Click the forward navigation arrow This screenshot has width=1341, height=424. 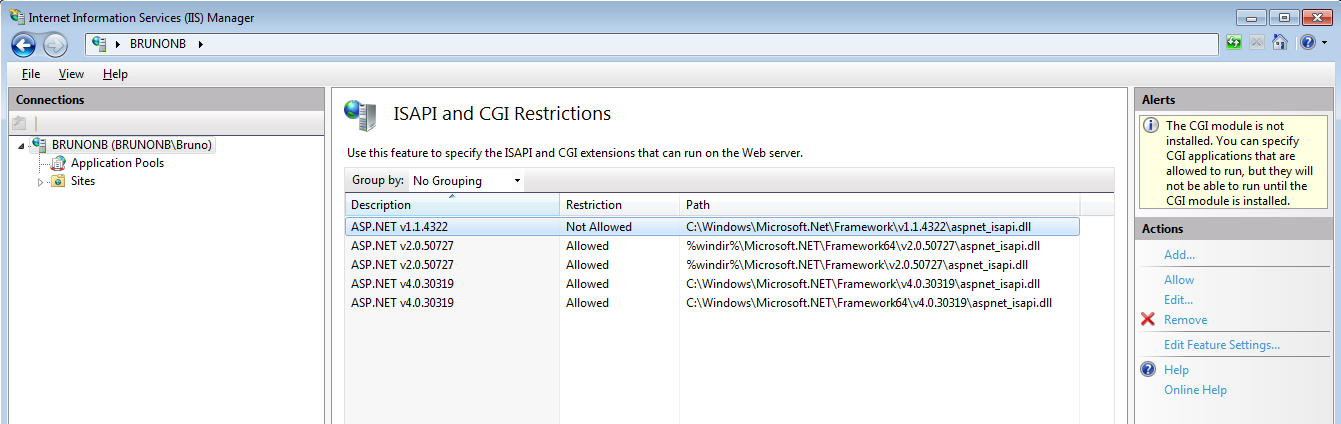coord(55,44)
